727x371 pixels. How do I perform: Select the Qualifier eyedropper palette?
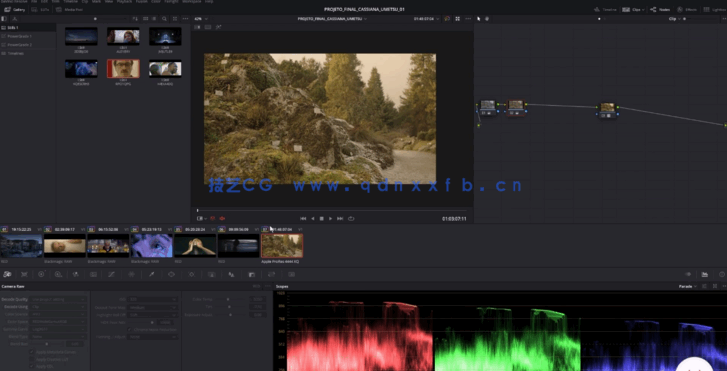click(151, 274)
